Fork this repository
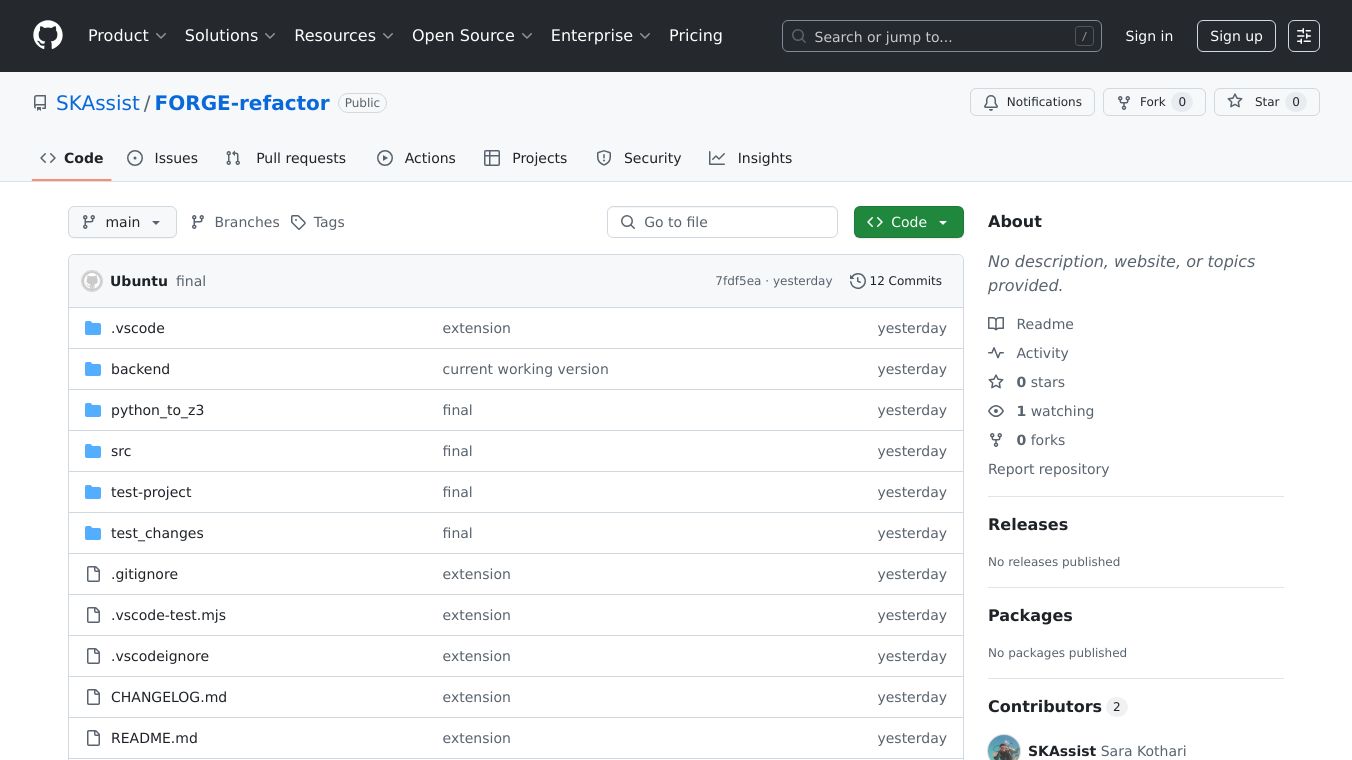This screenshot has height=760, width=1352. pos(1153,102)
